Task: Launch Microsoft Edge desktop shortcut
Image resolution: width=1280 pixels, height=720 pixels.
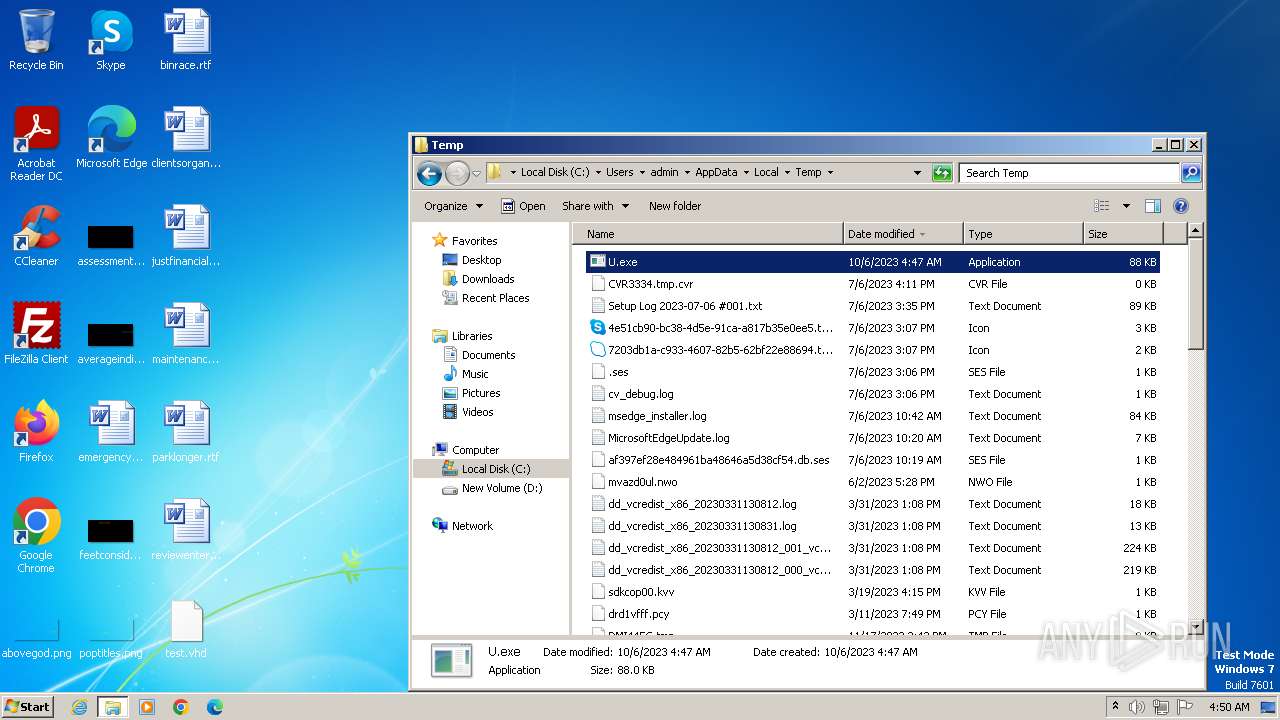Action: point(111,138)
